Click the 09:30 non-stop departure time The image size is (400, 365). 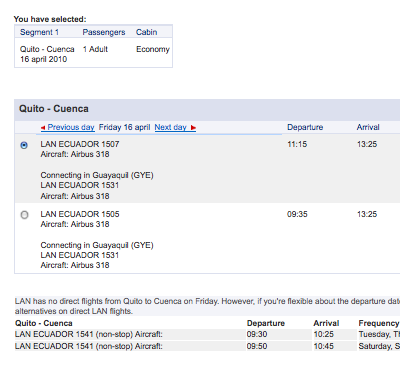[x=257, y=334]
